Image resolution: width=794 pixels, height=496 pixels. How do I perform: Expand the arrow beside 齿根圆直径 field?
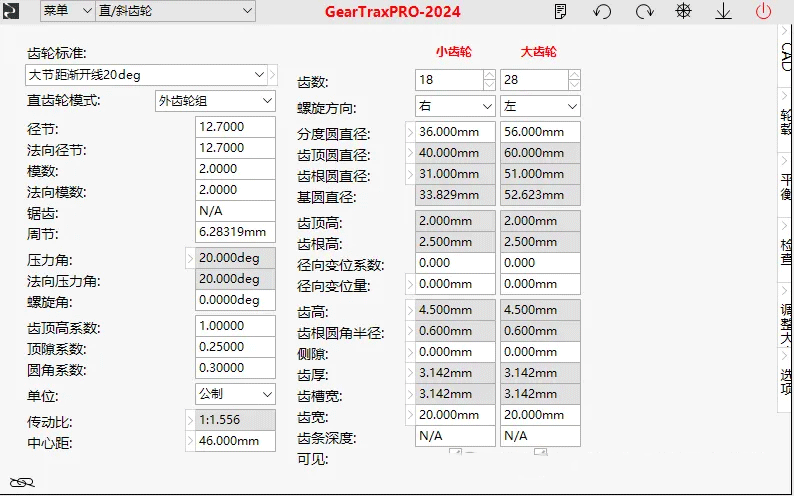[410, 174]
